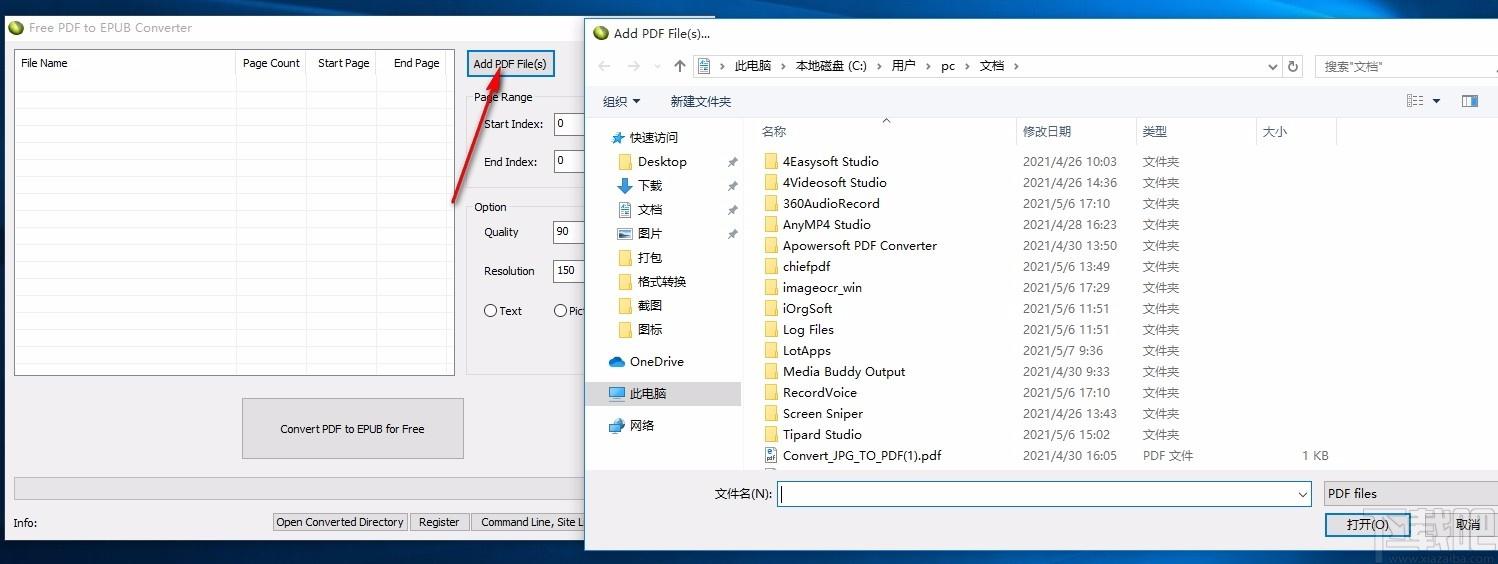Image resolution: width=1498 pixels, height=564 pixels.
Task: Select the Picture radio button
Action: 560,311
